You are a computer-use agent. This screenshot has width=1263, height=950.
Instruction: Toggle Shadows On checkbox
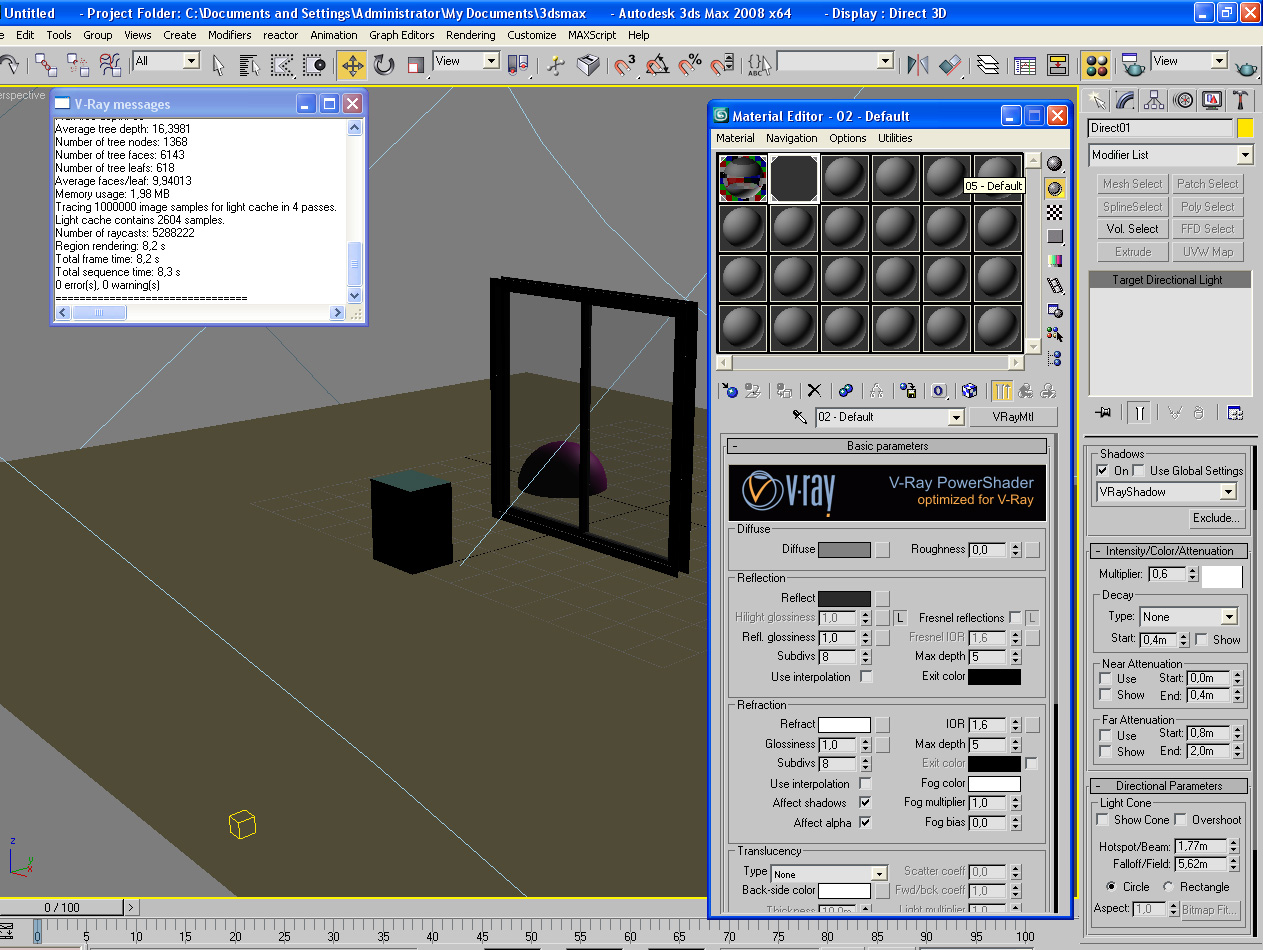1103,470
